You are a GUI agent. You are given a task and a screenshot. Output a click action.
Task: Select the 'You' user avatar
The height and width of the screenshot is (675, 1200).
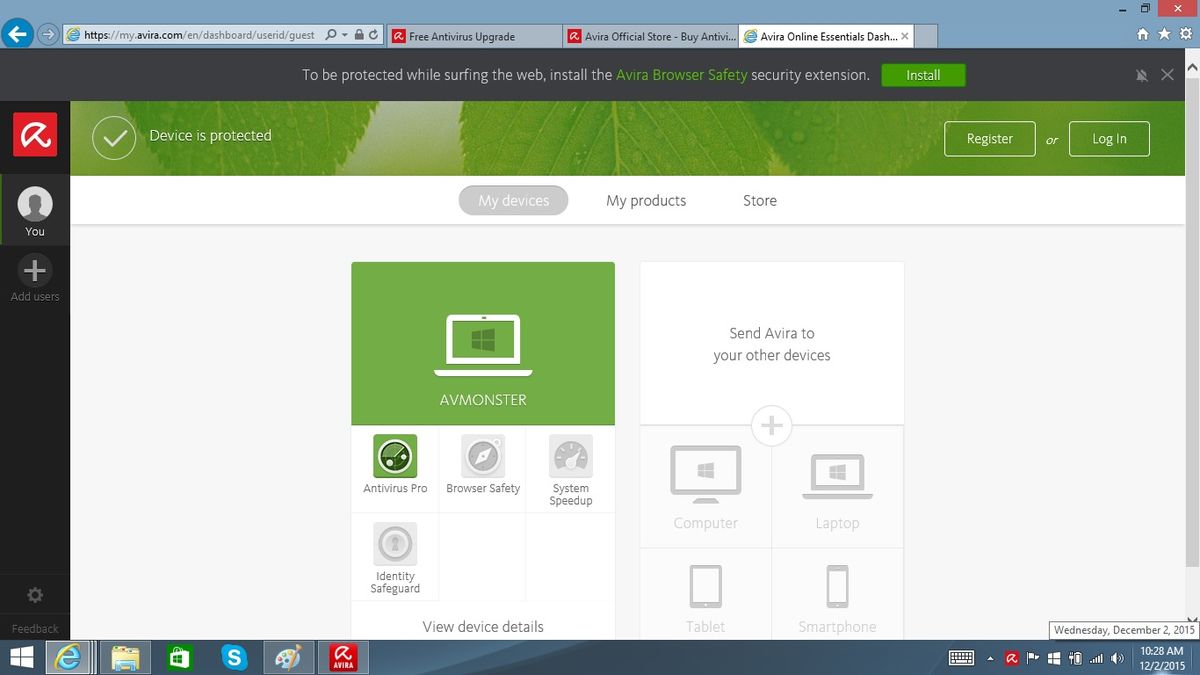[35, 204]
